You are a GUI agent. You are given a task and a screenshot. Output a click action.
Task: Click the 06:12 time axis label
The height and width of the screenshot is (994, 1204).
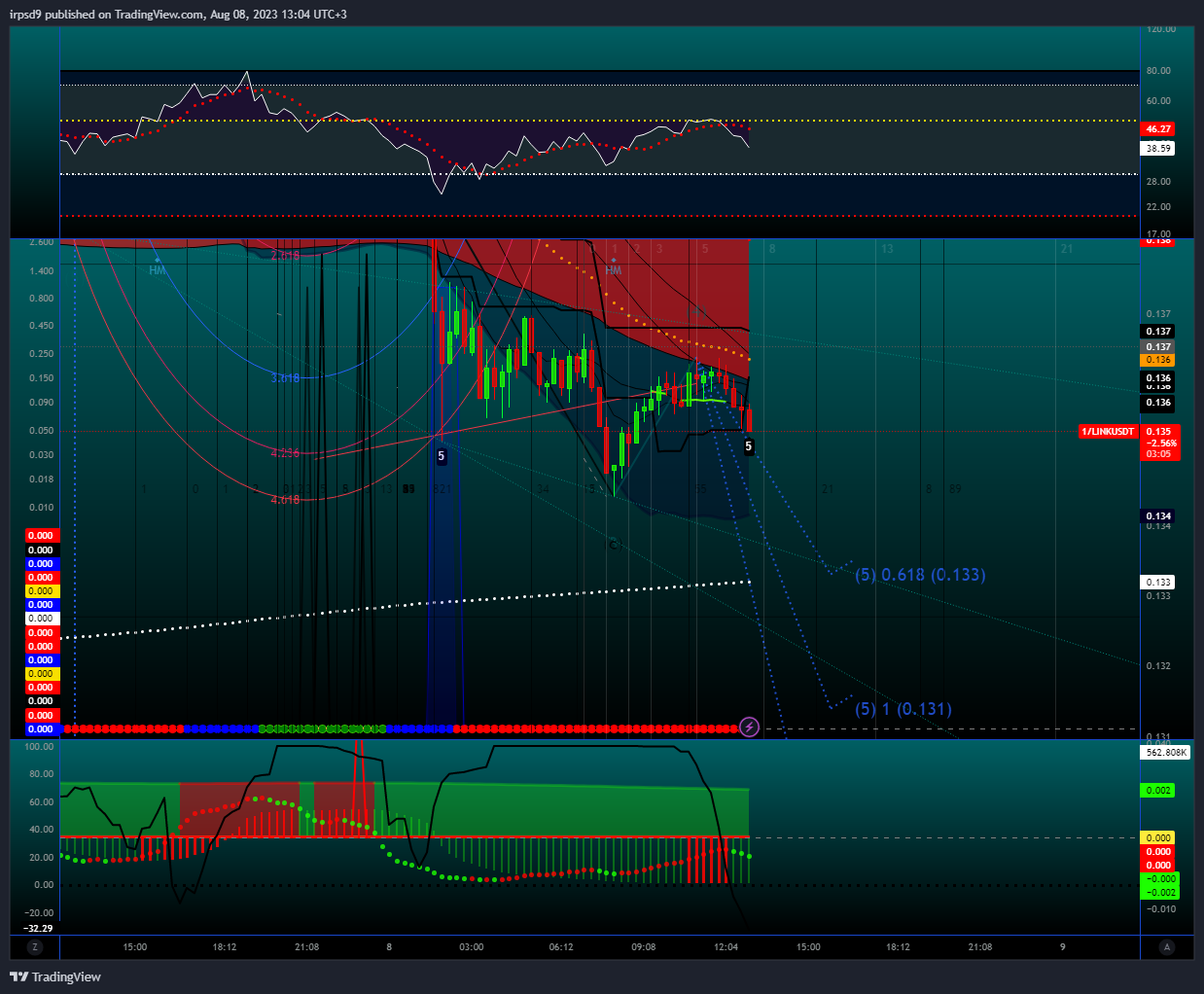561,947
